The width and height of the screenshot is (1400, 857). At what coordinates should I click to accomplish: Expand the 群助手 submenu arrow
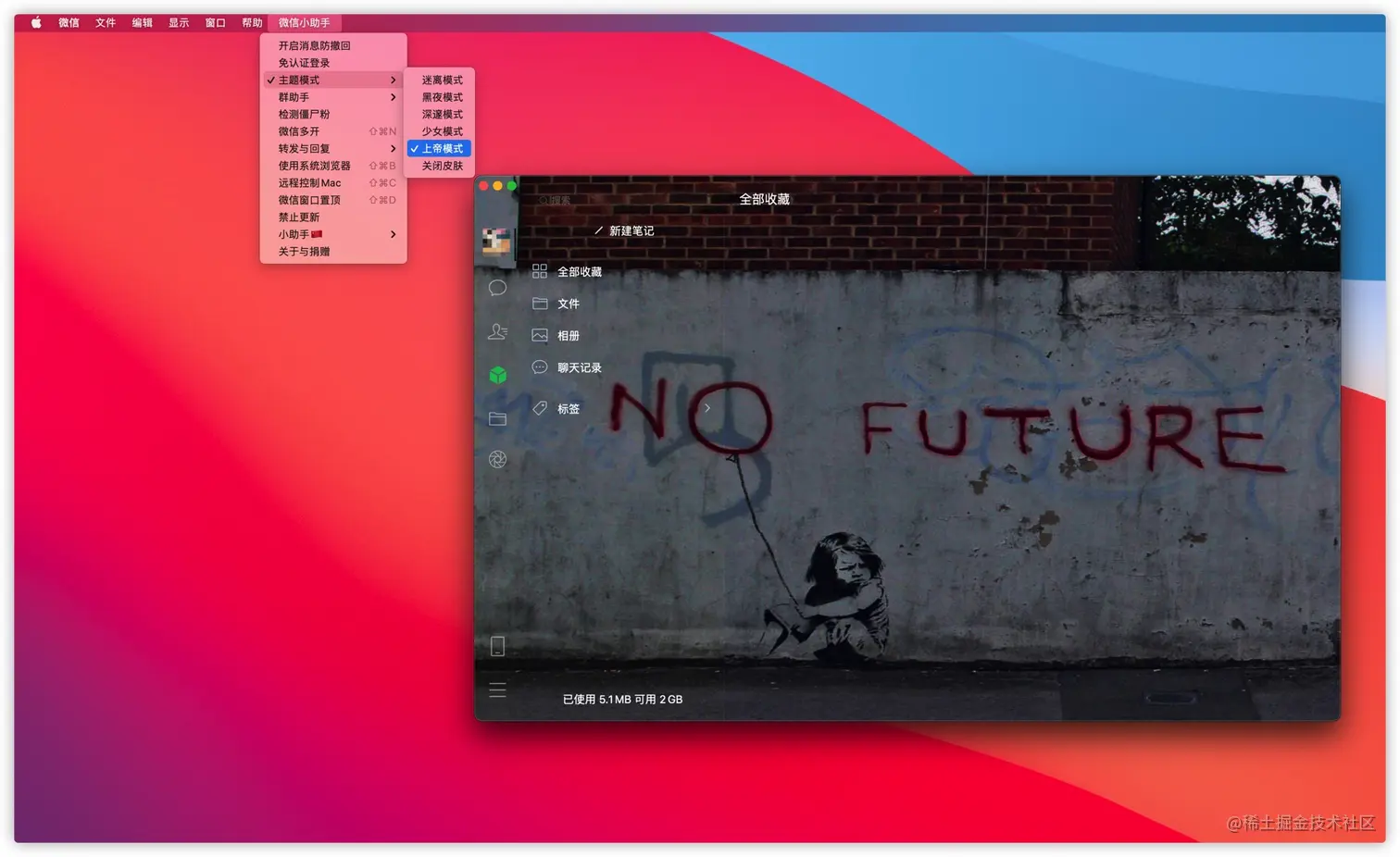[394, 97]
